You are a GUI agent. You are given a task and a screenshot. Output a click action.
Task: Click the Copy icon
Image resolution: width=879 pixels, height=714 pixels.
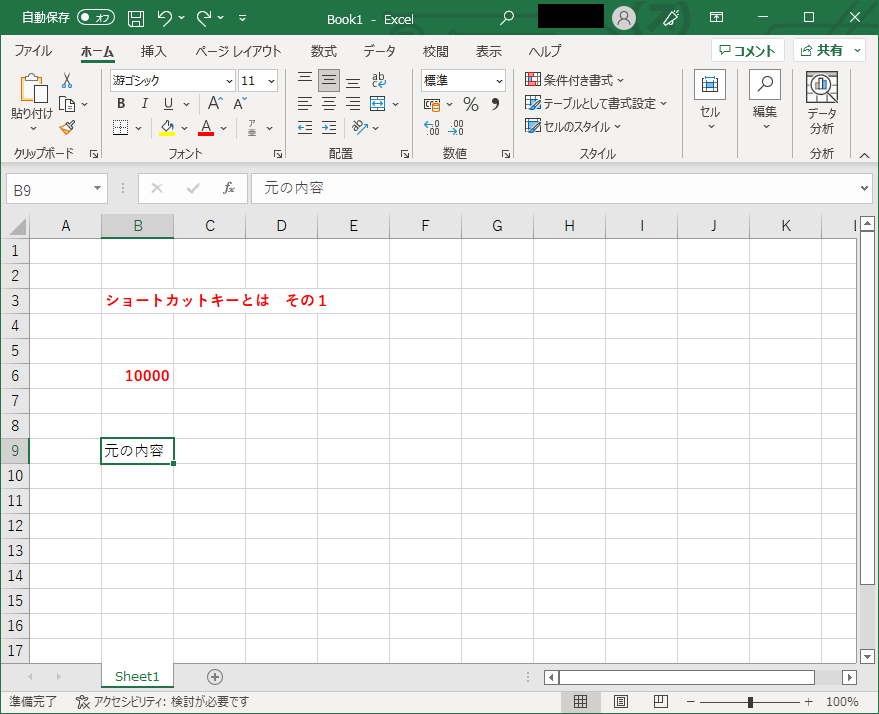tap(67, 104)
